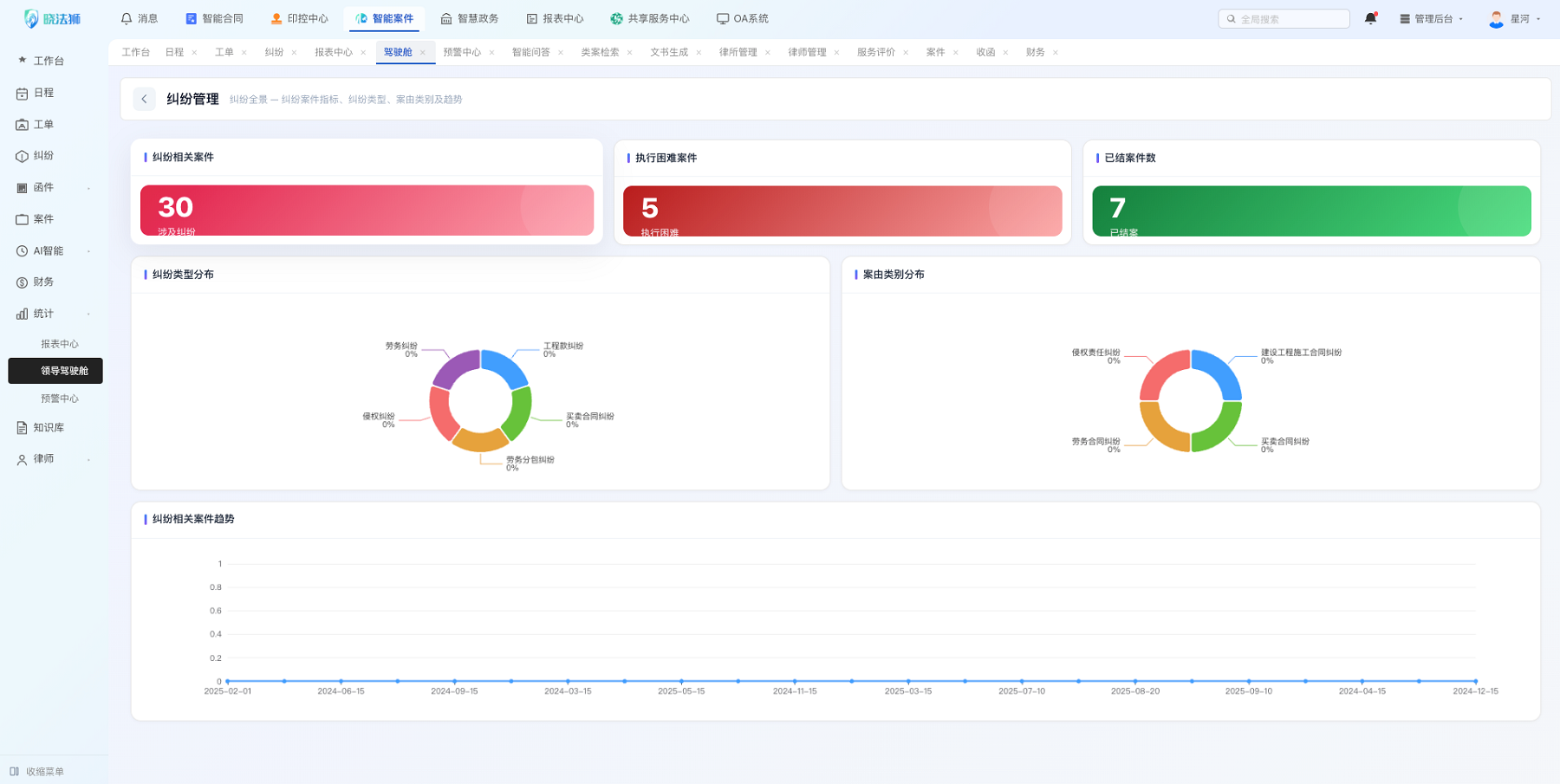Open the notification bell icon
The height and width of the screenshot is (784, 1560).
[1370, 18]
